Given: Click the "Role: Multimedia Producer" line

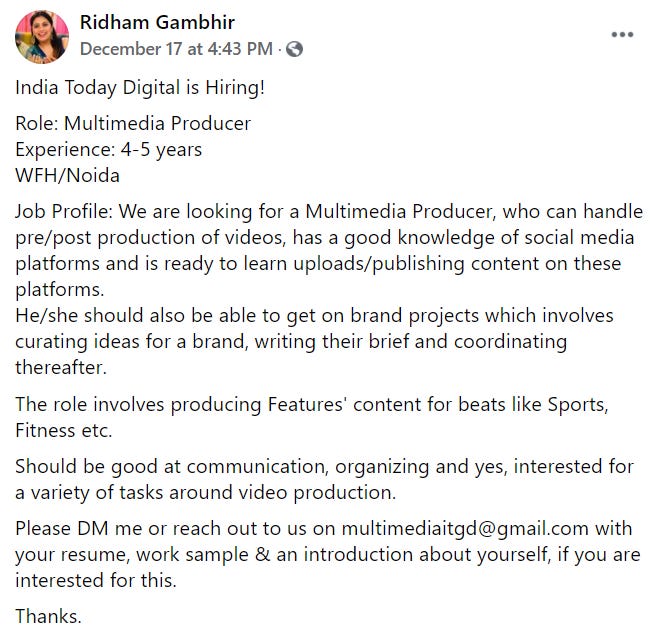Looking at the screenshot, I should pos(133,124).
